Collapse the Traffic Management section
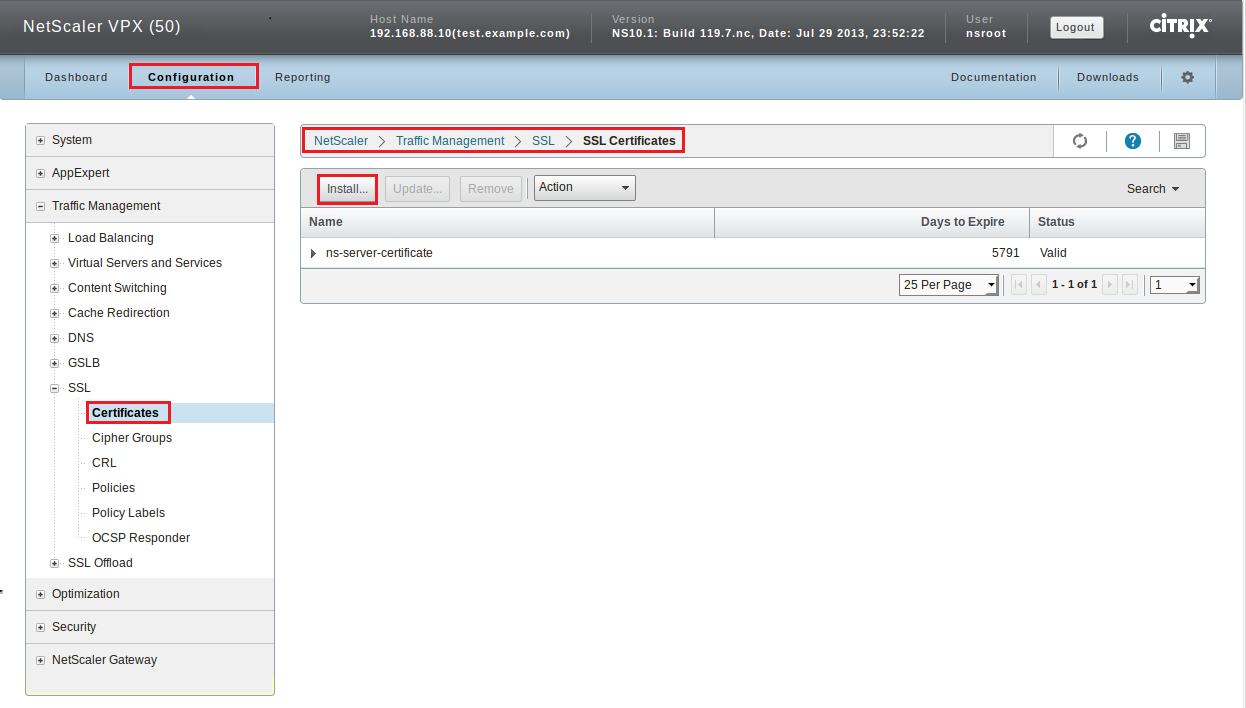1246x708 pixels. (41, 207)
